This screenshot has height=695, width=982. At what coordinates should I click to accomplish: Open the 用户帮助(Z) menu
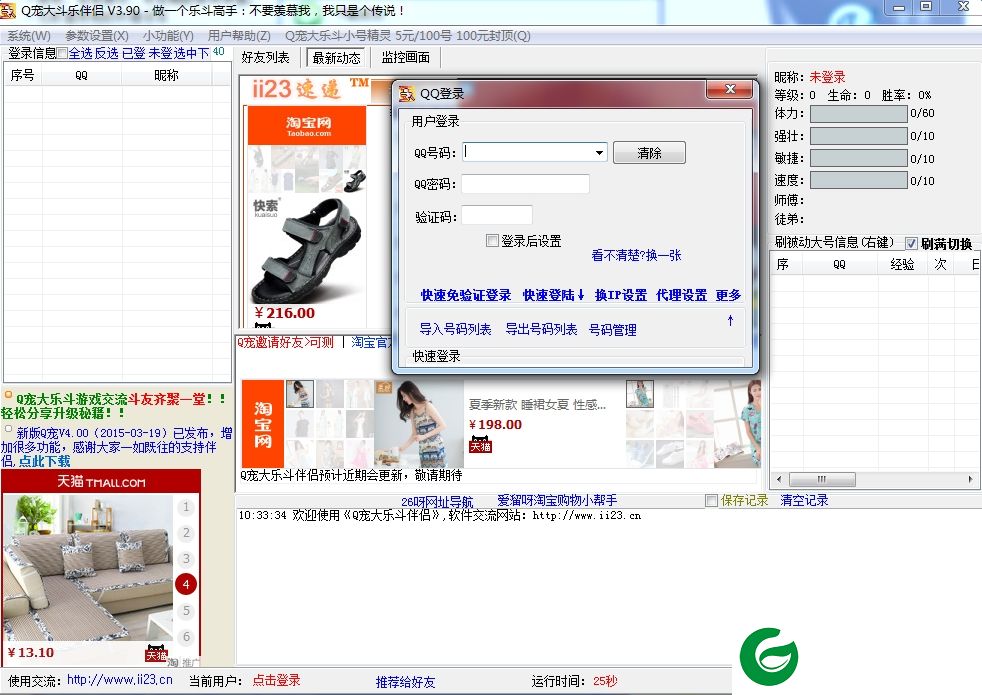tap(239, 36)
